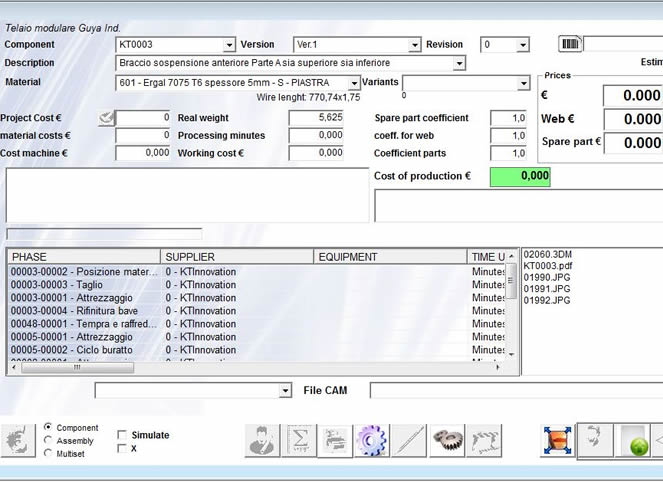Click the Processing minutes field
The height and width of the screenshot is (483, 663).
[316, 136]
